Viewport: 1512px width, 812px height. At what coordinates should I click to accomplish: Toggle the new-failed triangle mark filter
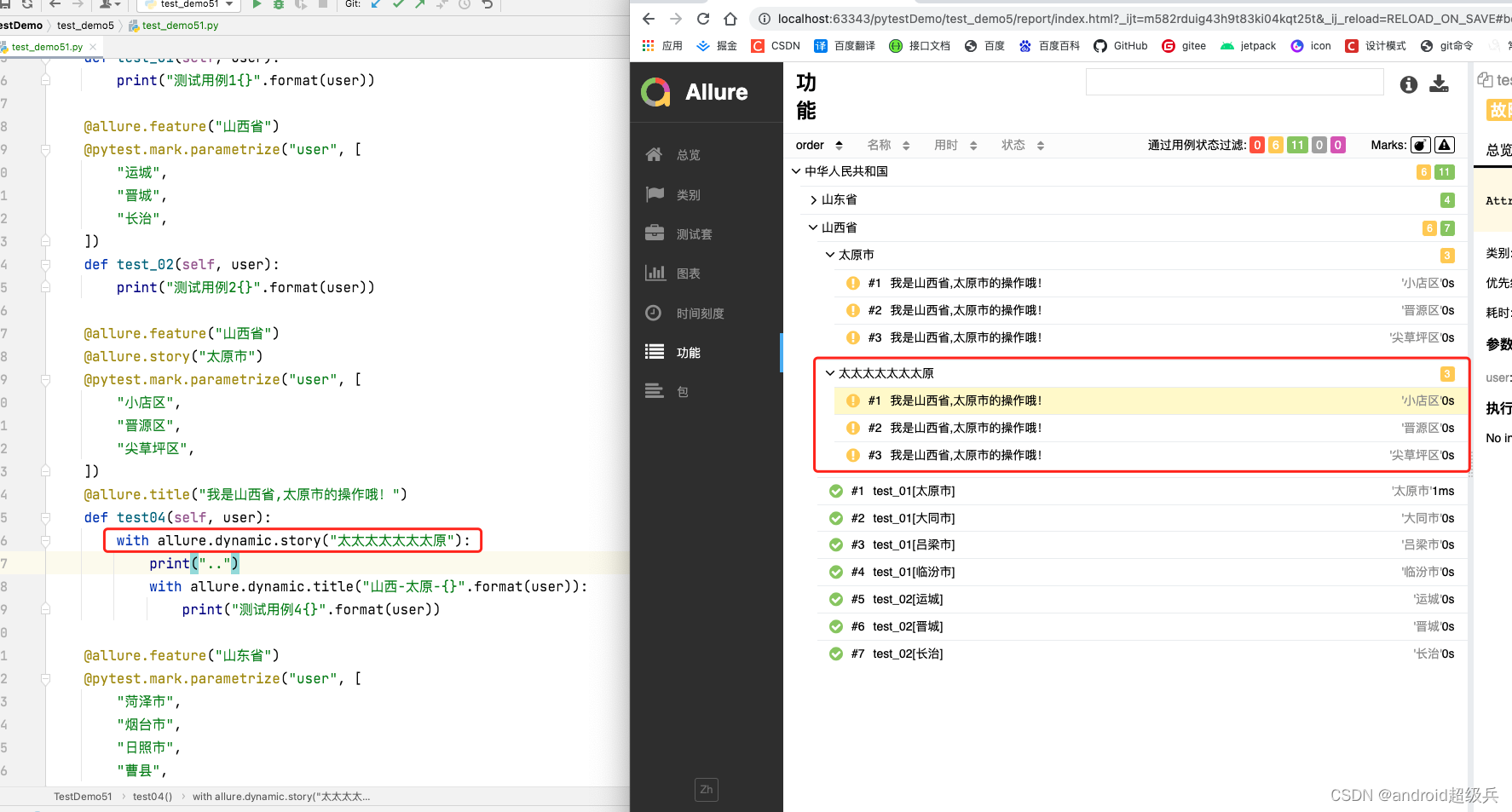click(1445, 145)
